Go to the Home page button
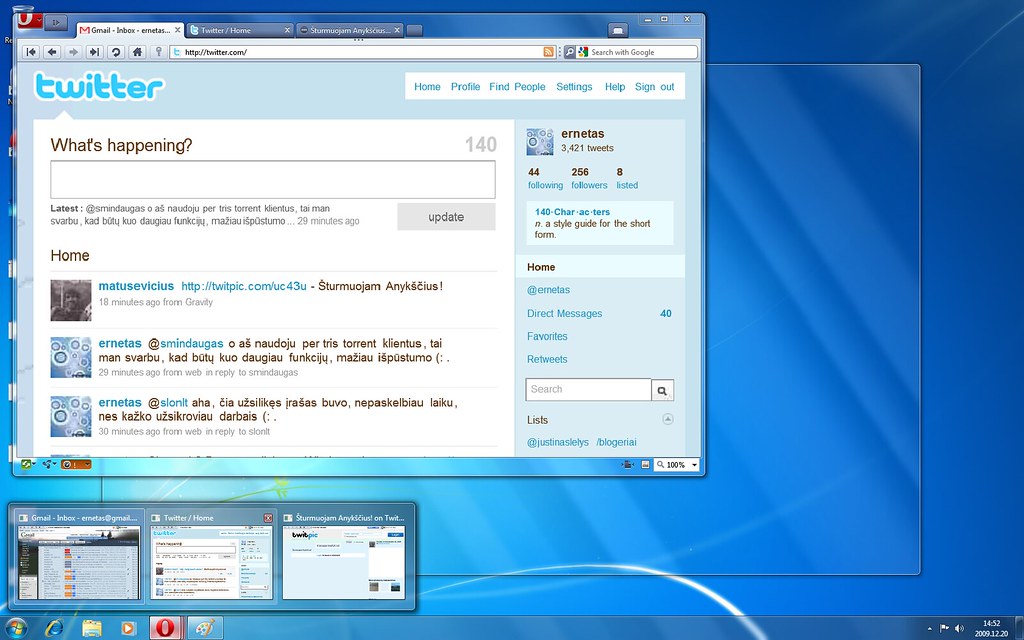 [137, 52]
